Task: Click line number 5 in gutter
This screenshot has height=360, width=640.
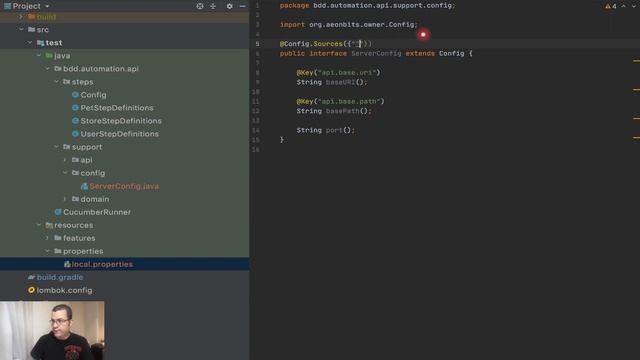Action: (x=257, y=44)
